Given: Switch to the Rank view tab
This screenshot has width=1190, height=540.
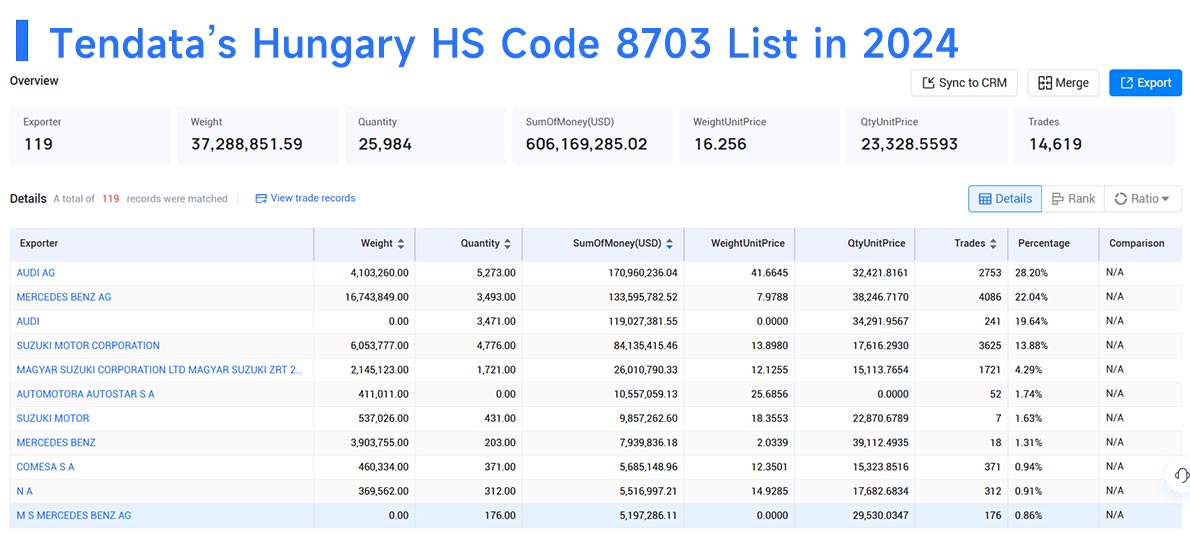Looking at the screenshot, I should click(1073, 199).
